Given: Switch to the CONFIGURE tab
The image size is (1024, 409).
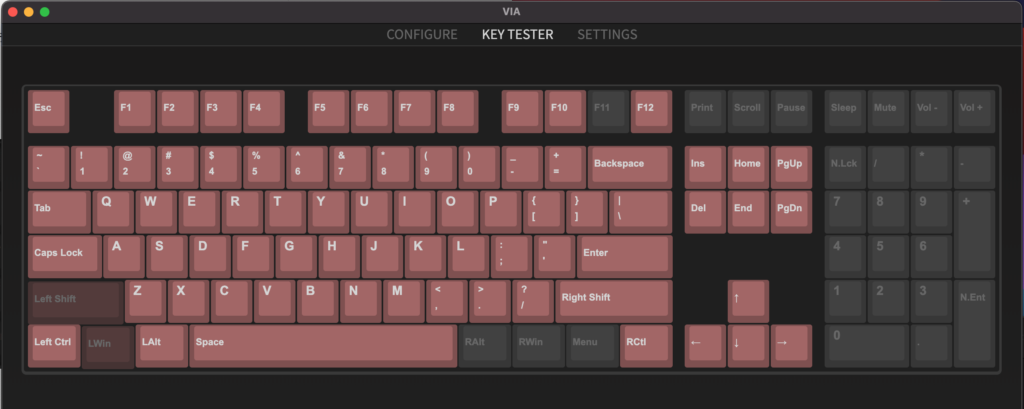Looking at the screenshot, I should coord(422,35).
